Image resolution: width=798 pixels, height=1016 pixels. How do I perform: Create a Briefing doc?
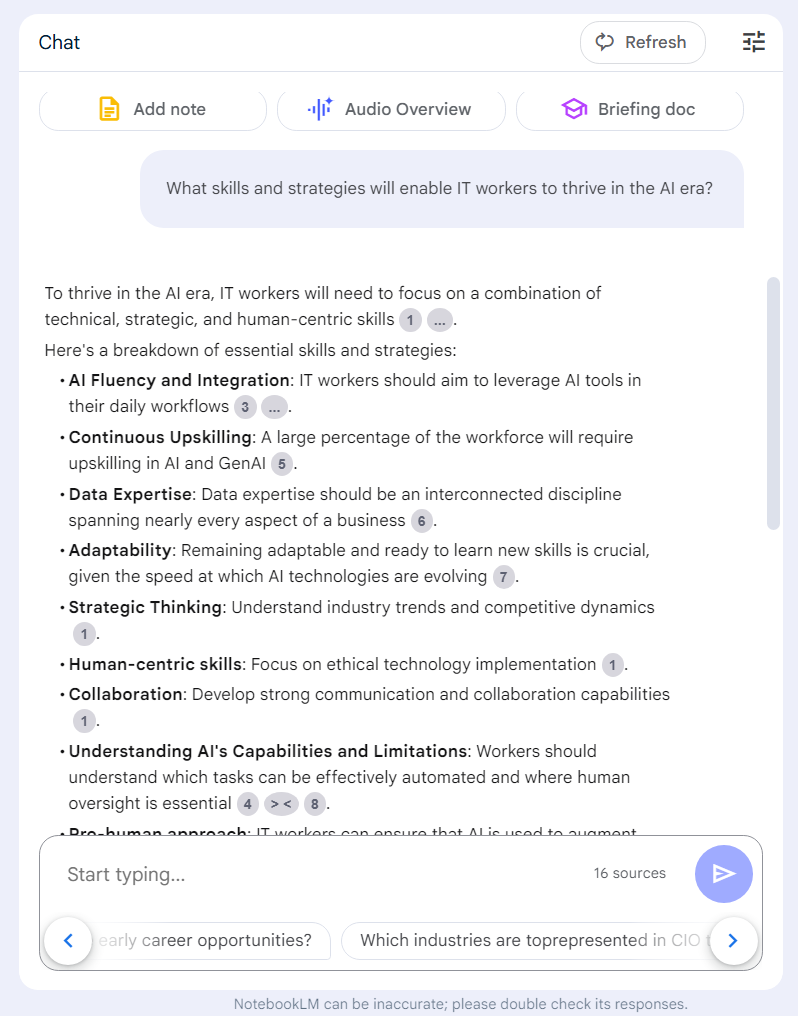pos(630,109)
